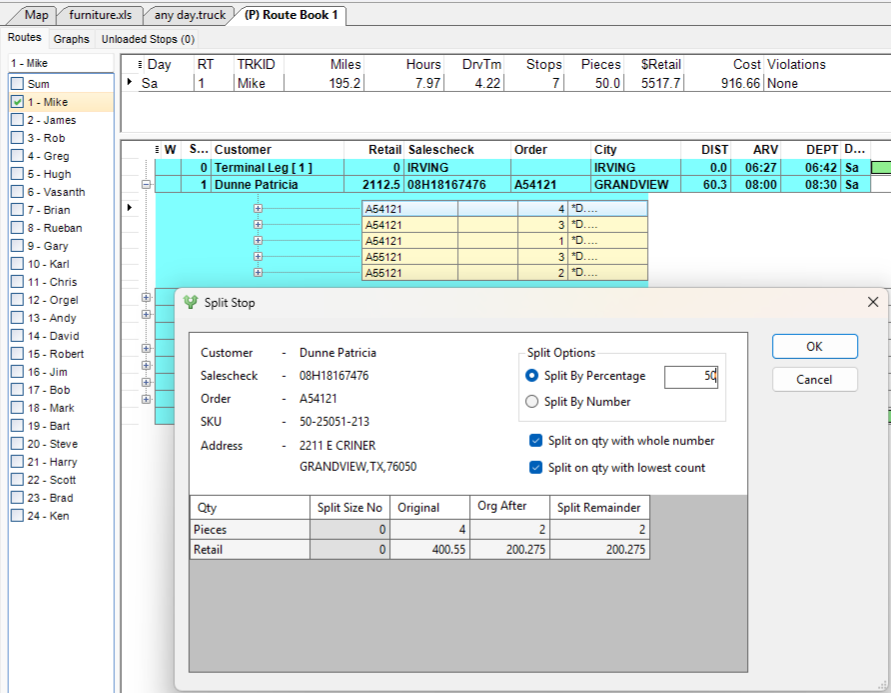Click the Retail Split Size No cell
The width and height of the screenshot is (891, 694).
349,550
